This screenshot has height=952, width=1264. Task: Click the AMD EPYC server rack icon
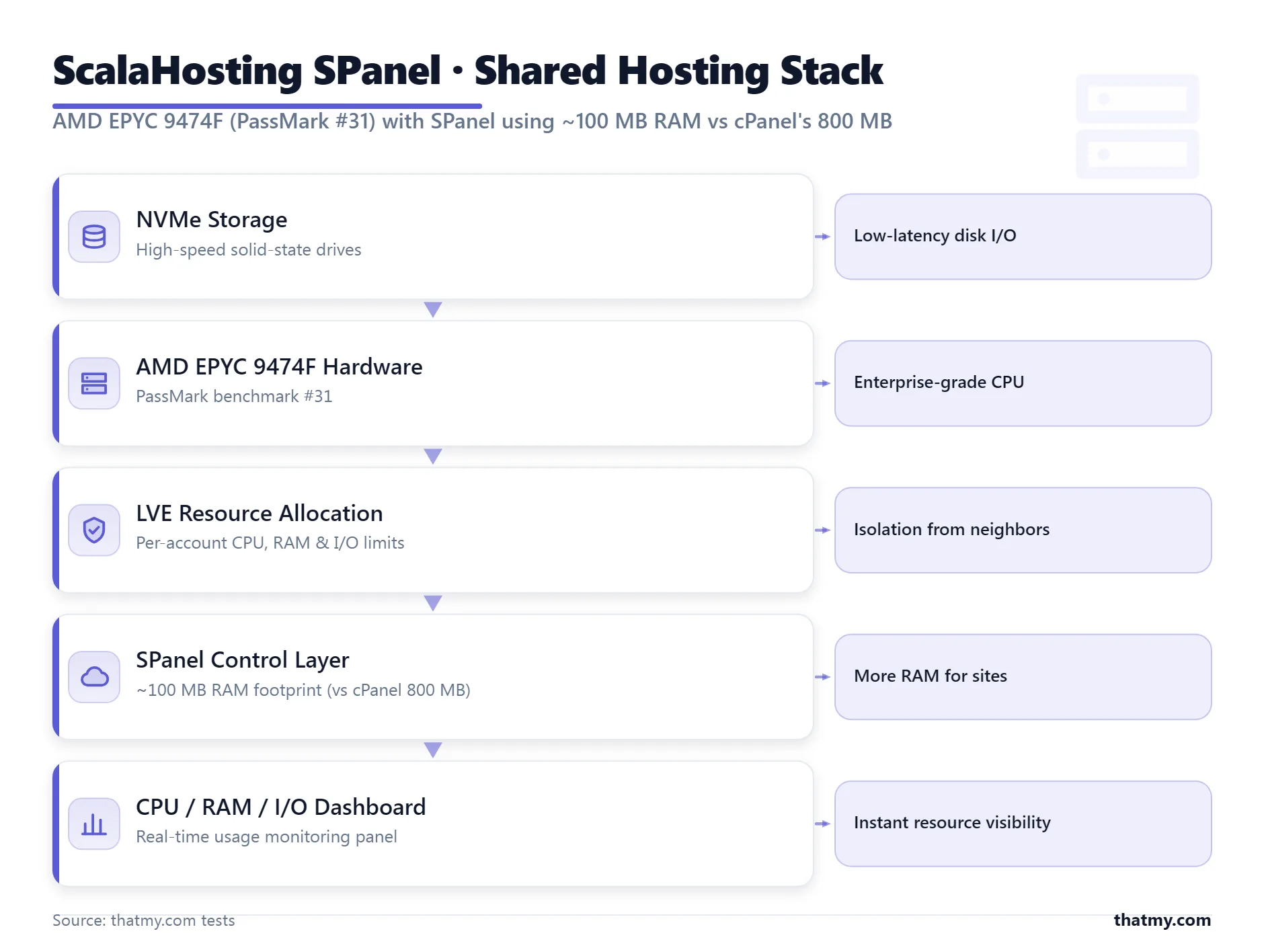click(x=94, y=383)
